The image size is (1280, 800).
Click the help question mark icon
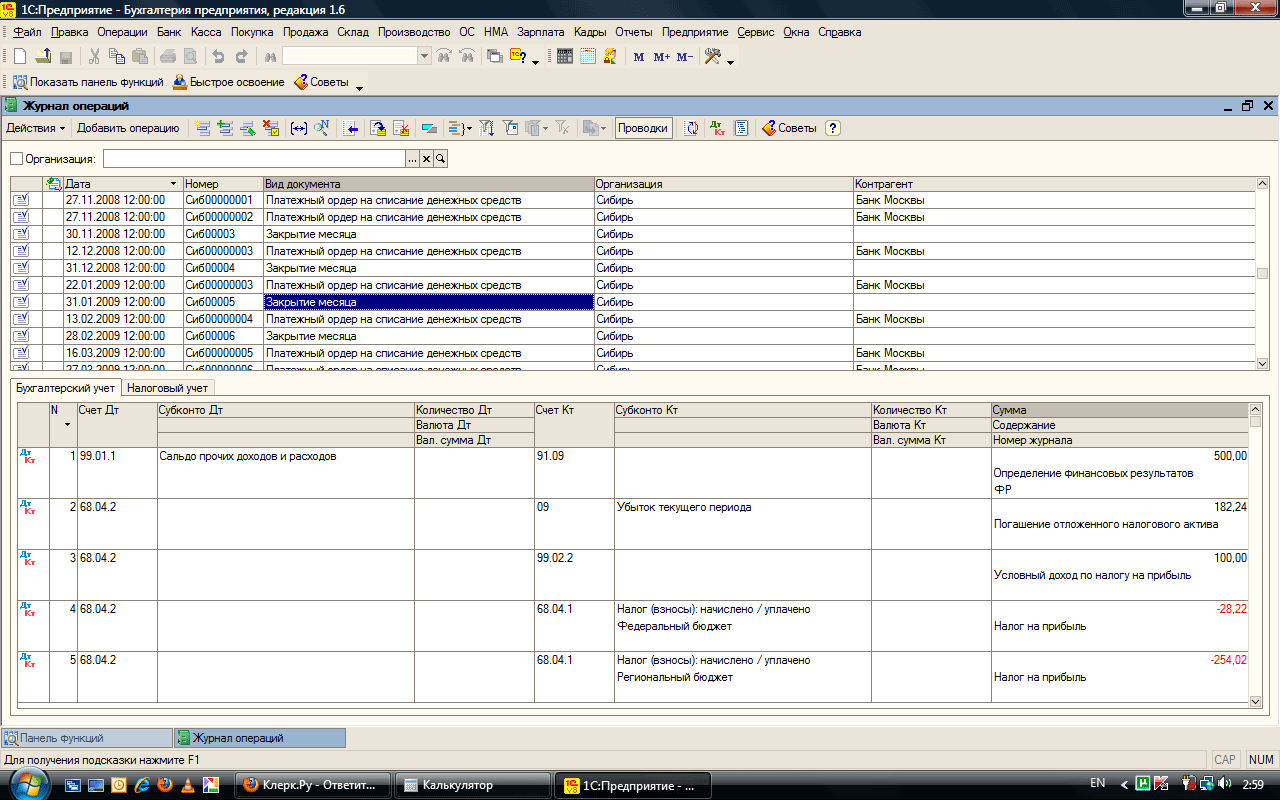(832, 128)
